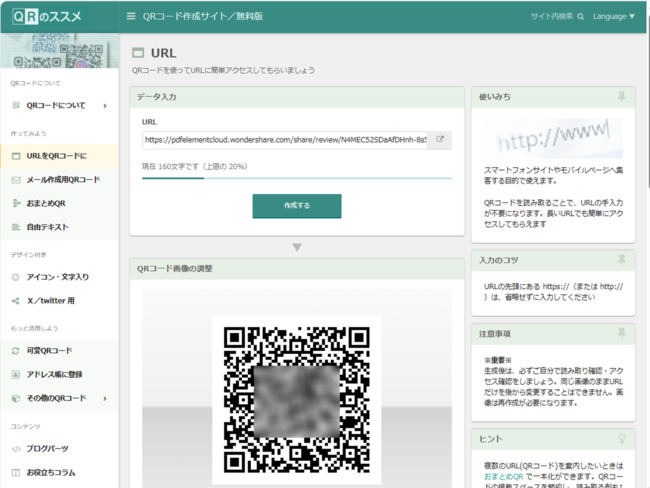Screen dimensions: 650x488
Task: Open X/twitter用 menu item
Action: click(x=59, y=301)
